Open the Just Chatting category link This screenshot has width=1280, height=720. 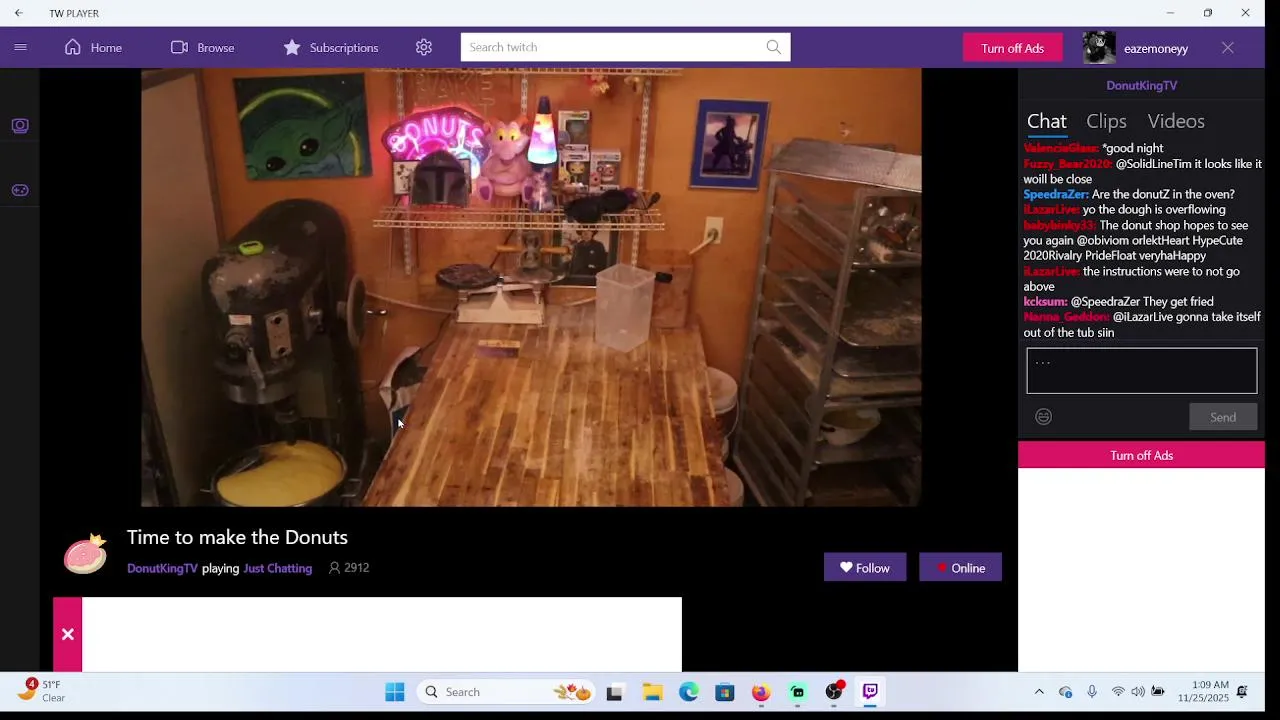click(x=278, y=568)
